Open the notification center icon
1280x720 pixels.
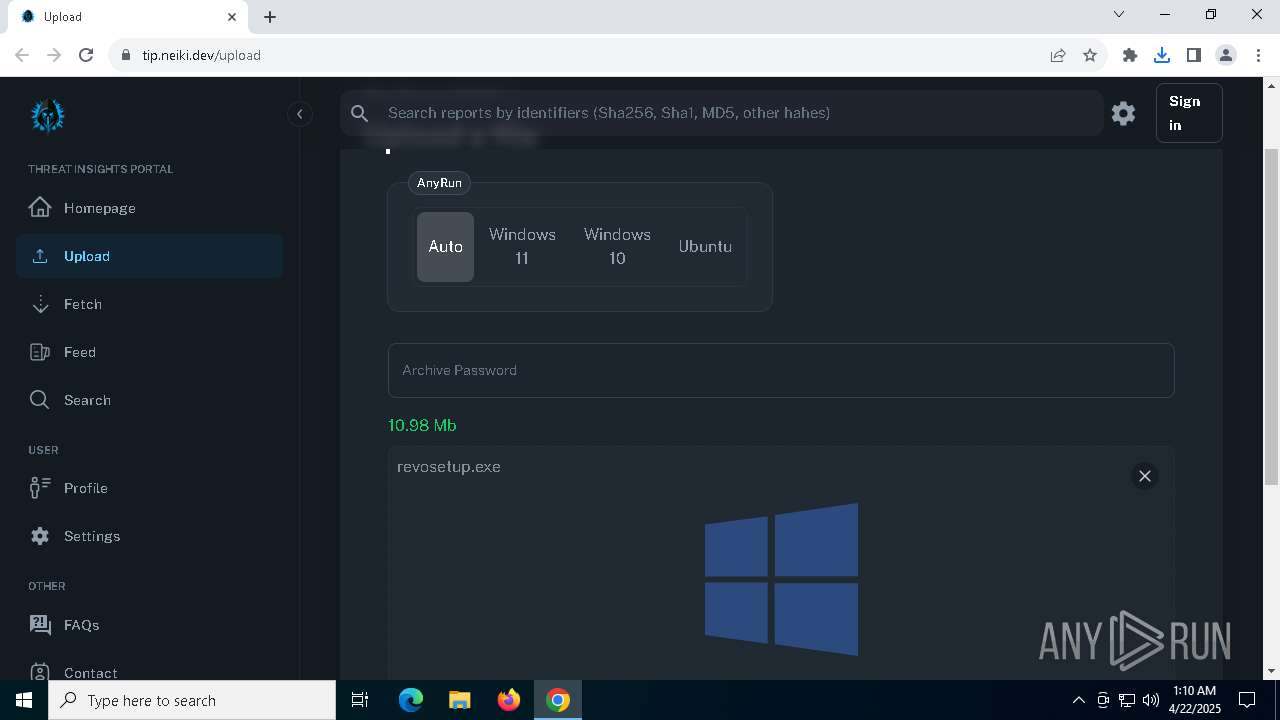click(x=1247, y=700)
